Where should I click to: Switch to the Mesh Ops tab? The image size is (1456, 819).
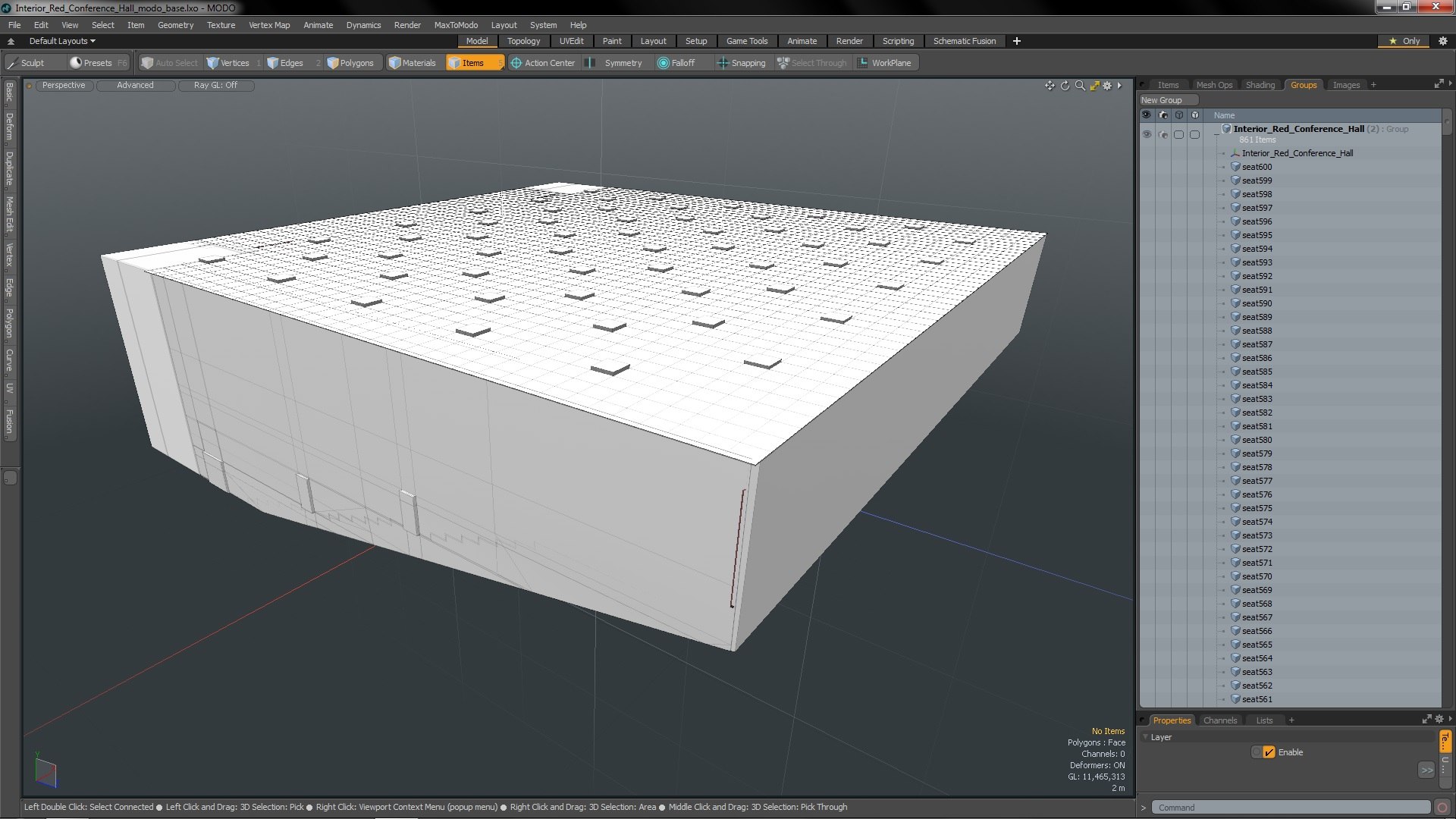pyautogui.click(x=1214, y=85)
